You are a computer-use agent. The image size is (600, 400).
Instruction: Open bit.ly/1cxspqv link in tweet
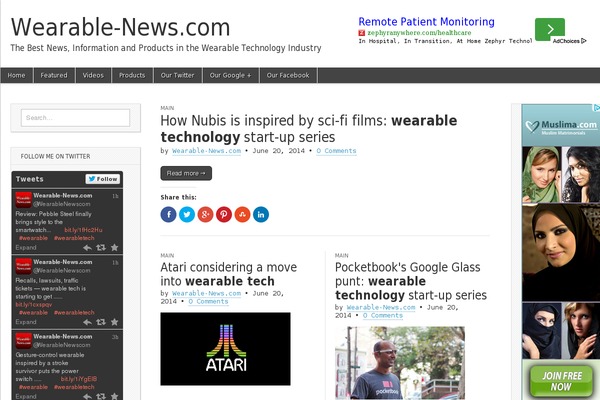34,305
